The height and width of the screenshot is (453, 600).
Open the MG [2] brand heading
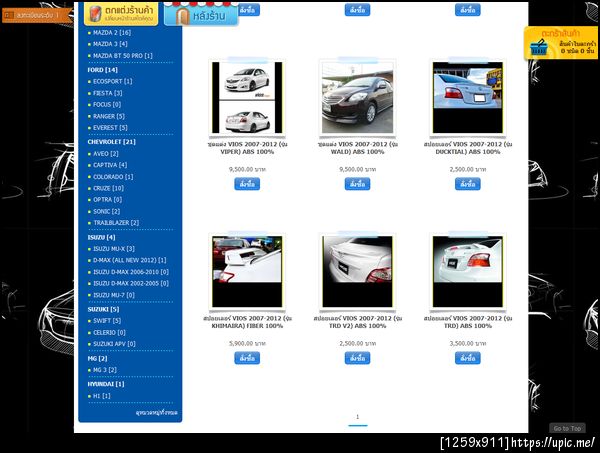[97, 358]
